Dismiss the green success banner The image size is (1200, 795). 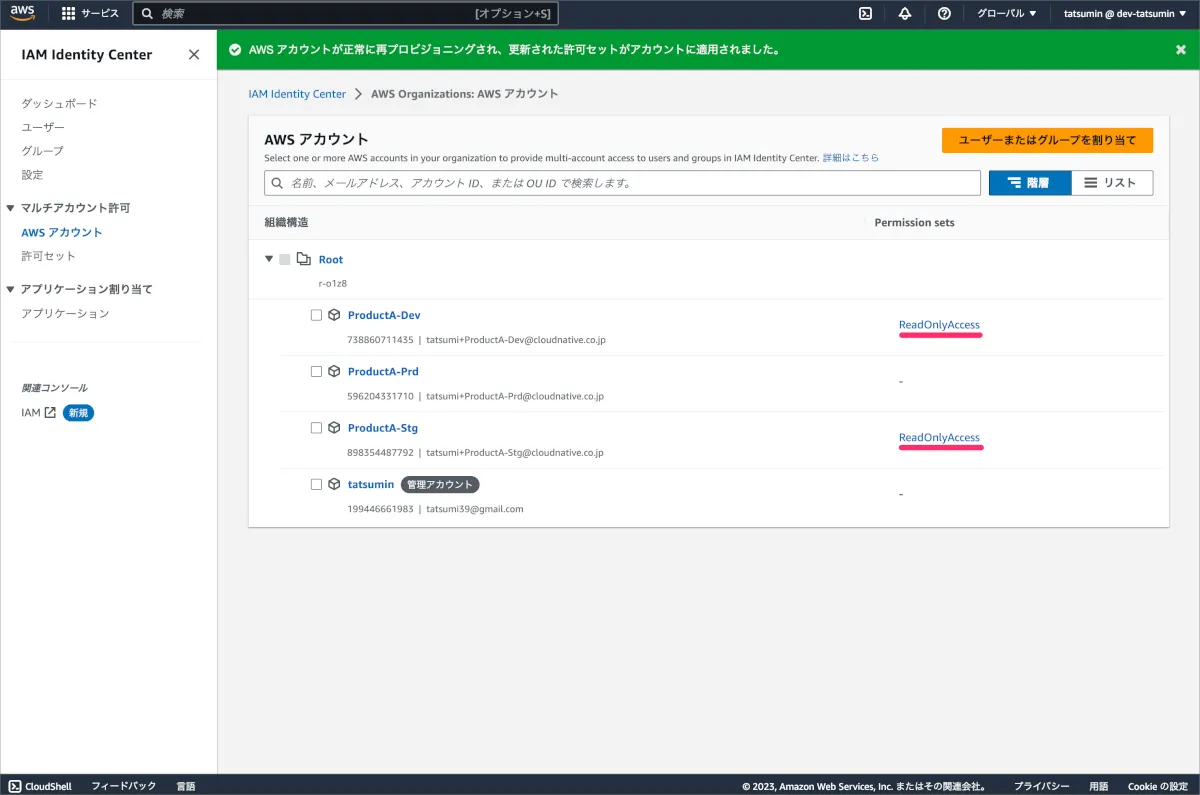click(1180, 49)
